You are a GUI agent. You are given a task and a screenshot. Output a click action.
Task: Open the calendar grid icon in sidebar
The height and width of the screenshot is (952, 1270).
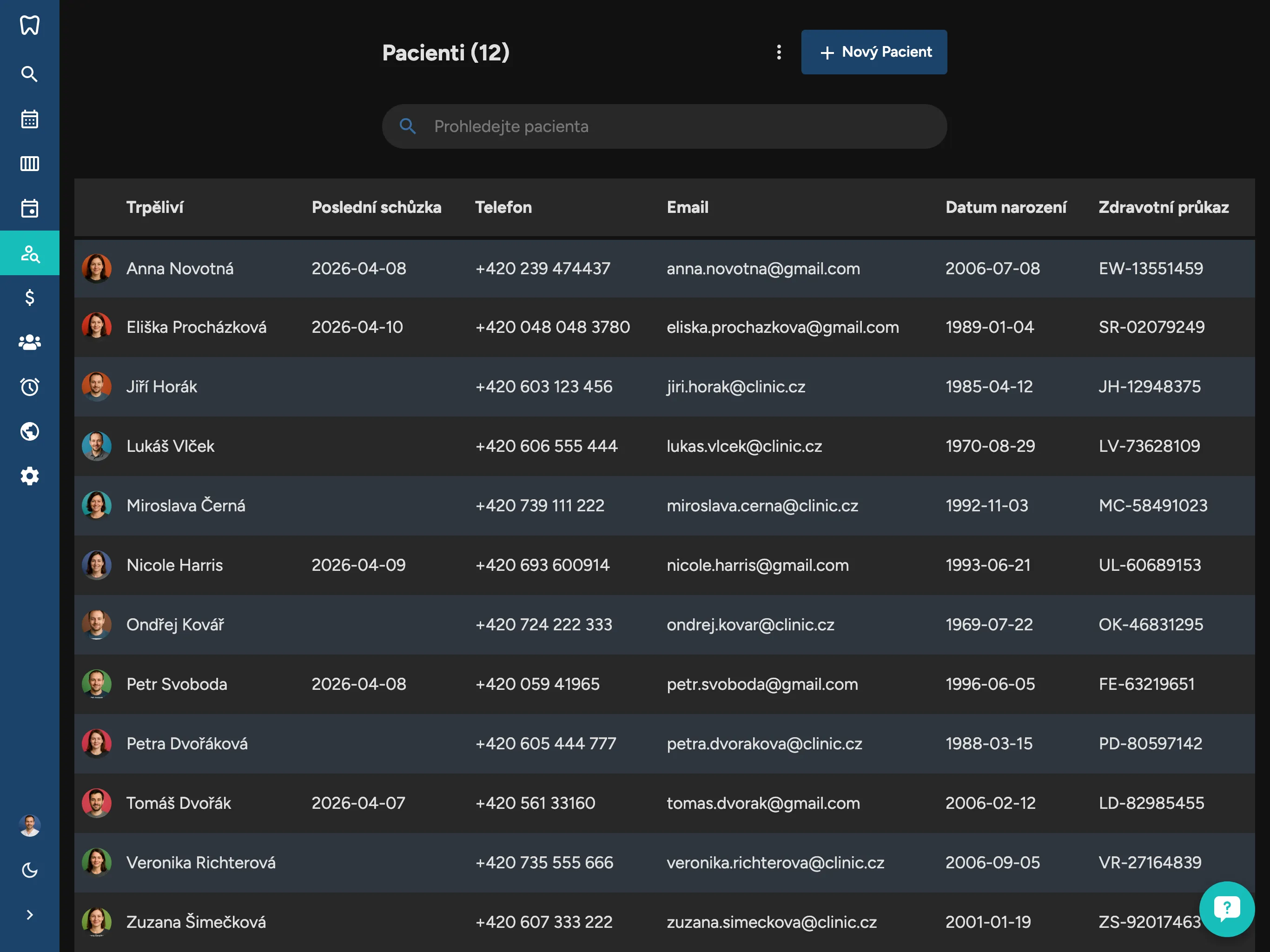(x=29, y=119)
